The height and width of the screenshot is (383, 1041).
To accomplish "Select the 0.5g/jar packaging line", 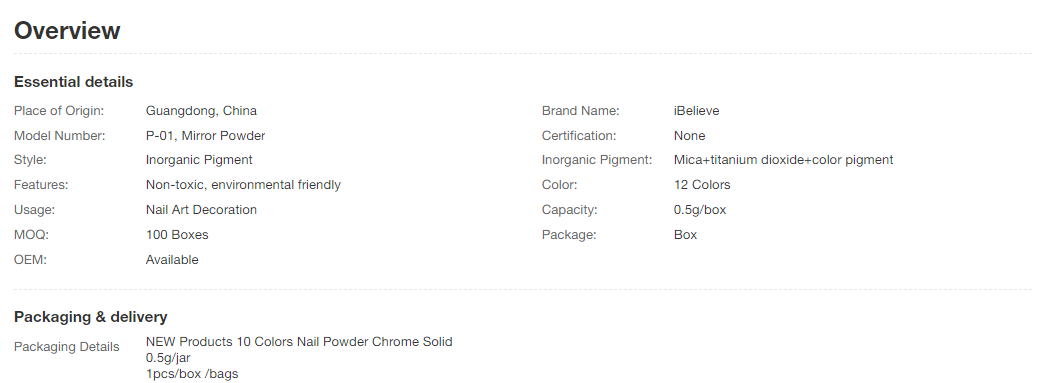I will pos(168,358).
